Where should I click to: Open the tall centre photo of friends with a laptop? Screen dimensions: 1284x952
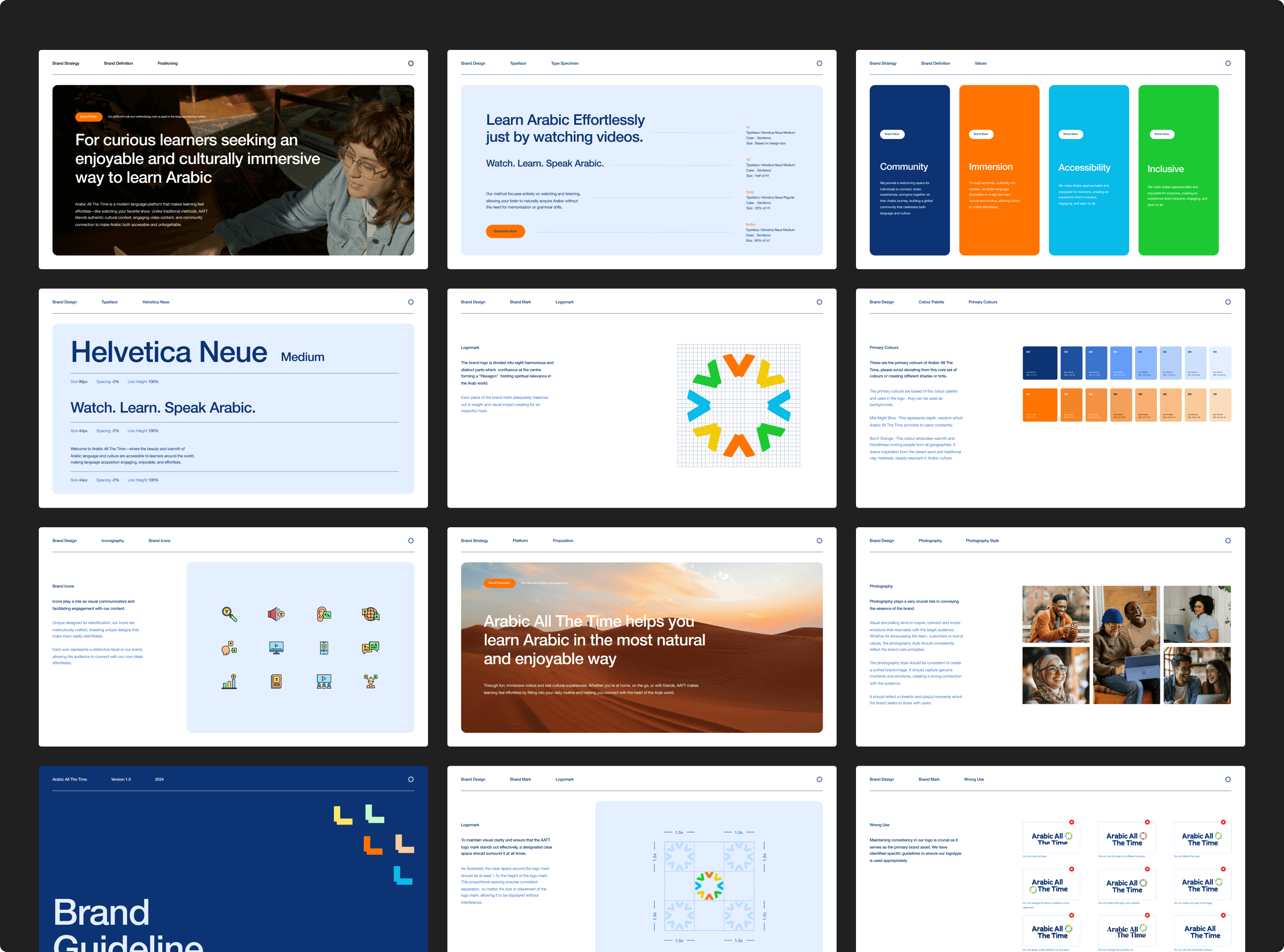tap(1127, 645)
